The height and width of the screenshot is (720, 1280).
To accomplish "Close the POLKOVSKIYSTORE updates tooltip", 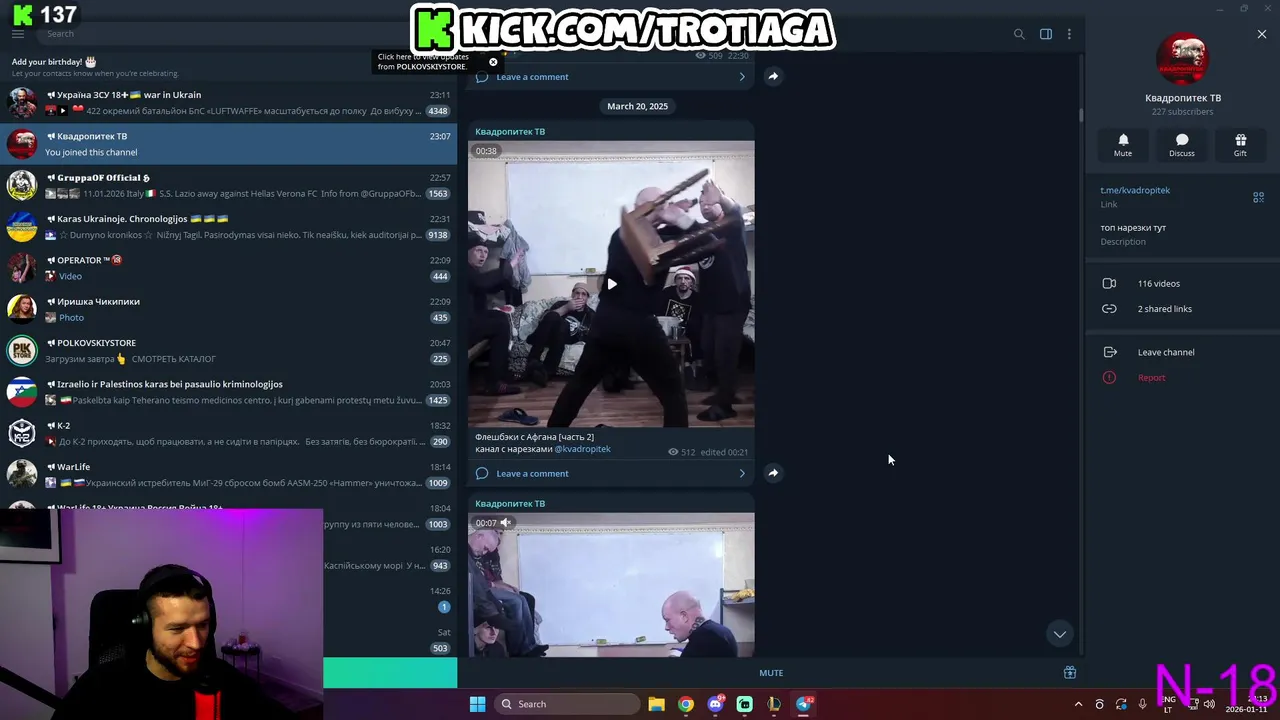I will 493,62.
